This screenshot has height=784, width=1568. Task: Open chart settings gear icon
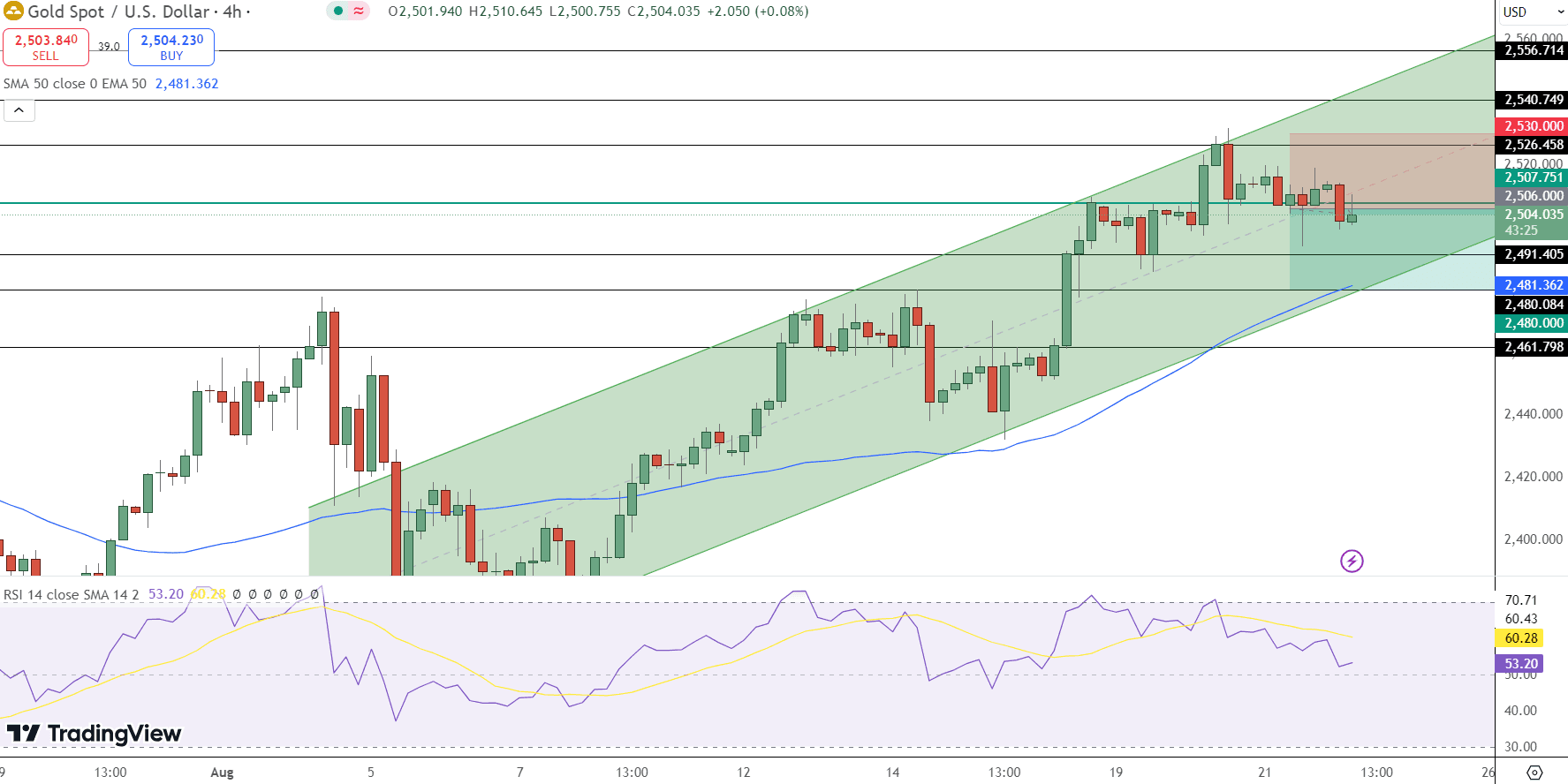point(1534,773)
